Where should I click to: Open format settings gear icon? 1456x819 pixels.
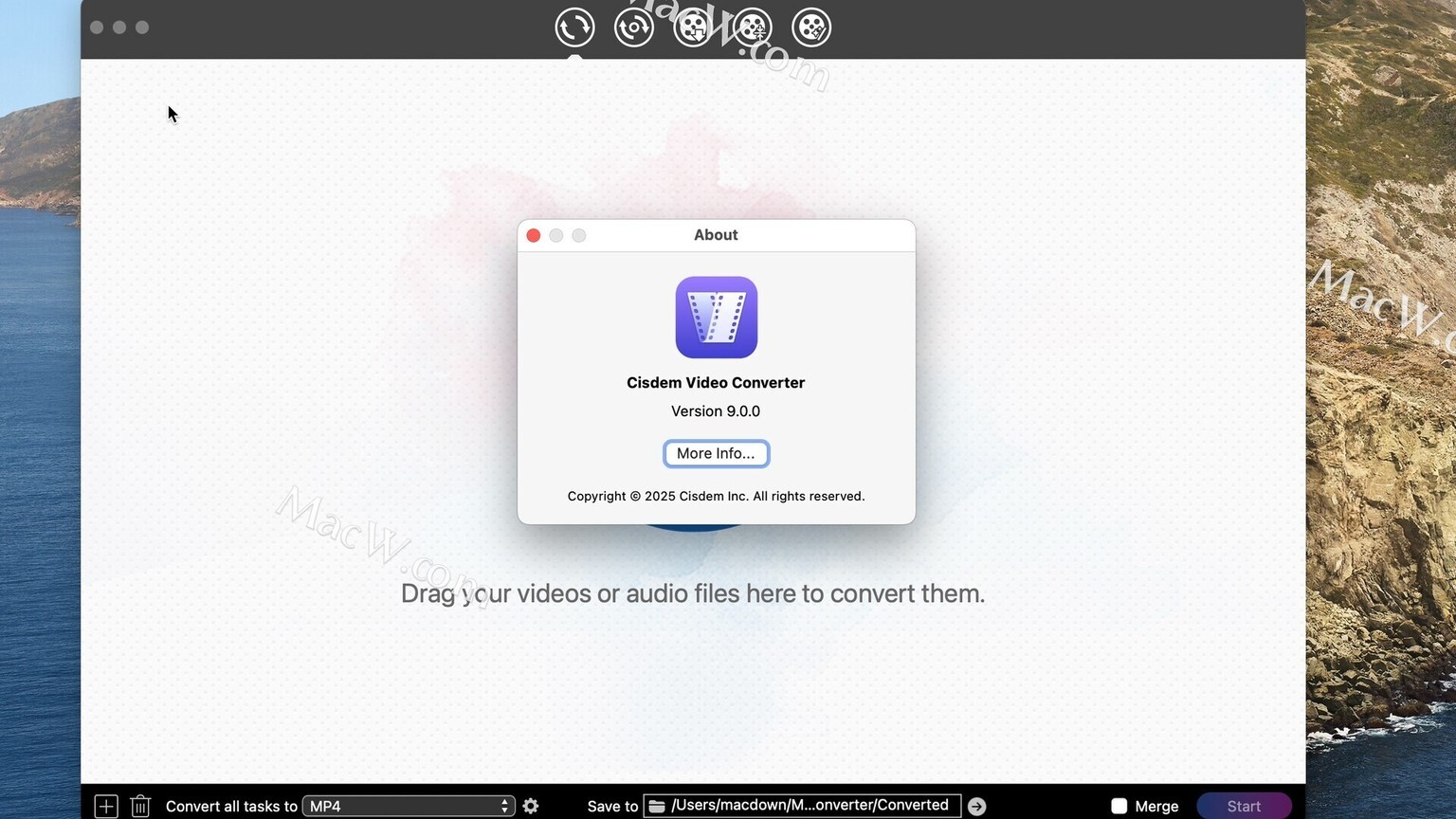click(x=531, y=806)
